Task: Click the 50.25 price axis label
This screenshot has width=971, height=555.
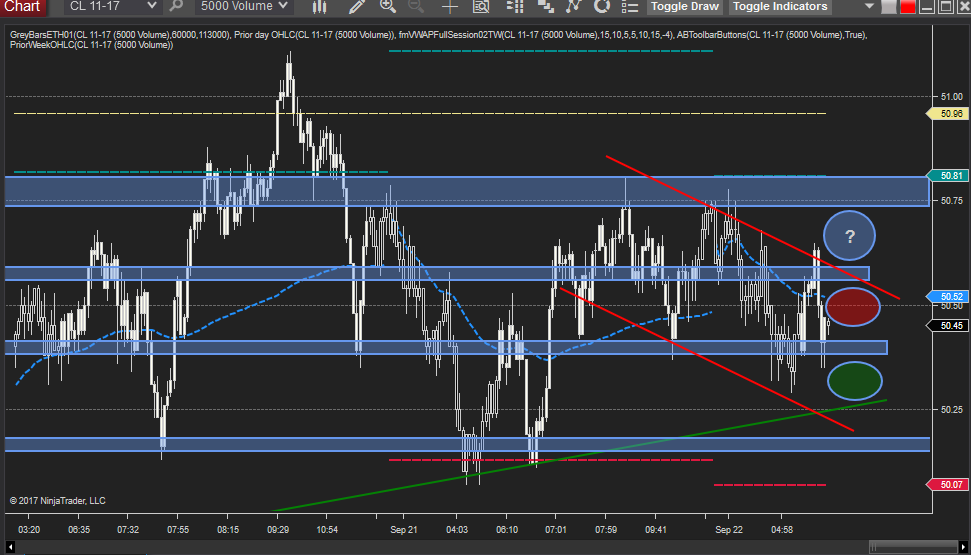Action: pyautogui.click(x=951, y=409)
